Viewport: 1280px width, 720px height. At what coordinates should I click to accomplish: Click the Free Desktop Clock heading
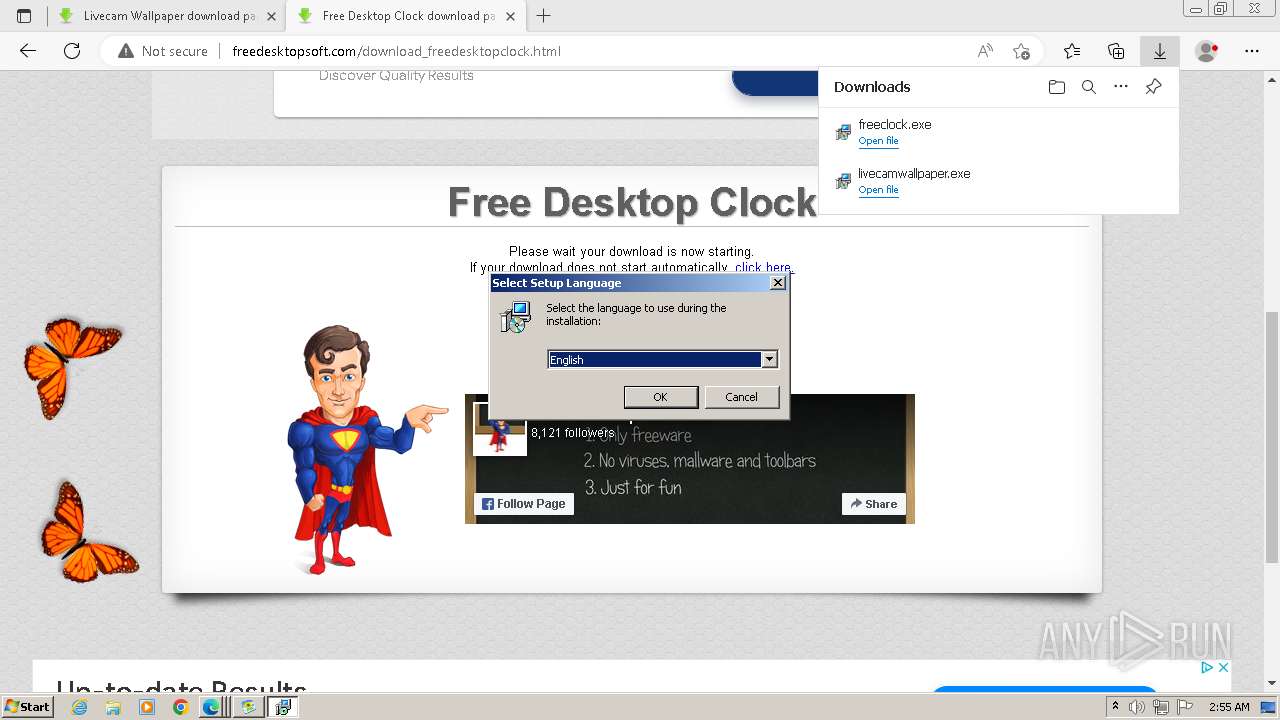632,202
